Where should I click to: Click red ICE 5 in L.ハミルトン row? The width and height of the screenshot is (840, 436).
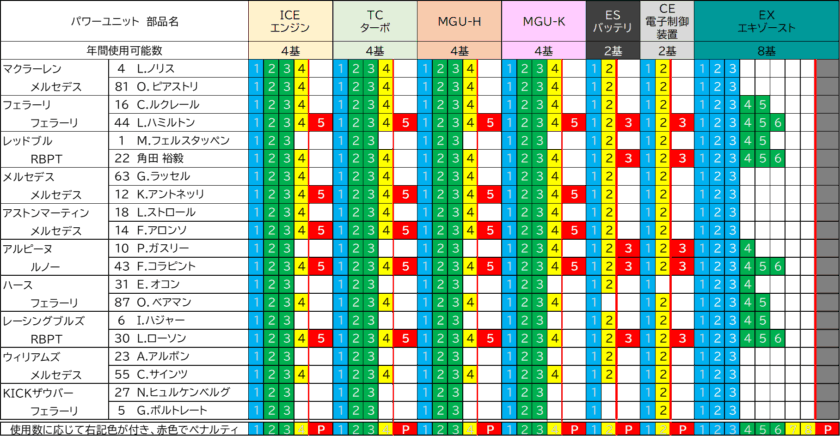click(320, 123)
